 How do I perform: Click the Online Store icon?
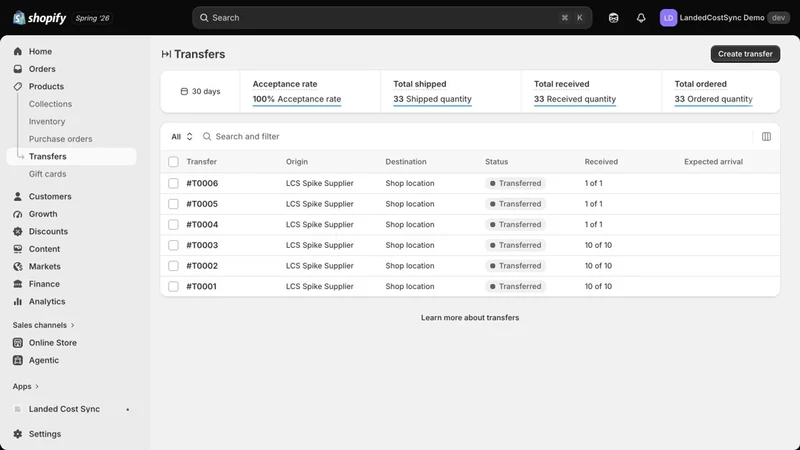coord(18,343)
